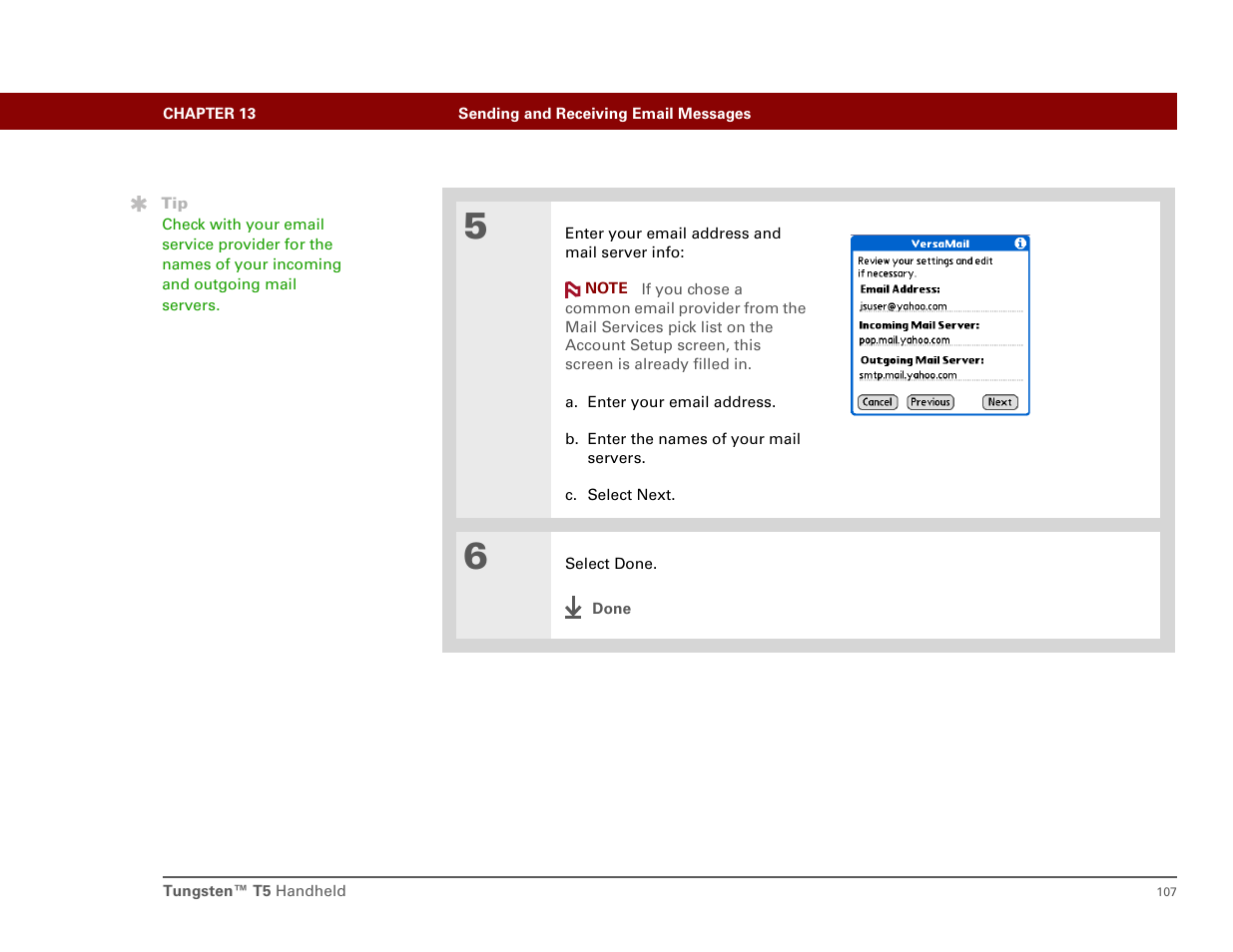Click the red NOTE flag icon
Image resolution: width=1233 pixels, height=952 pixels.
[x=572, y=289]
